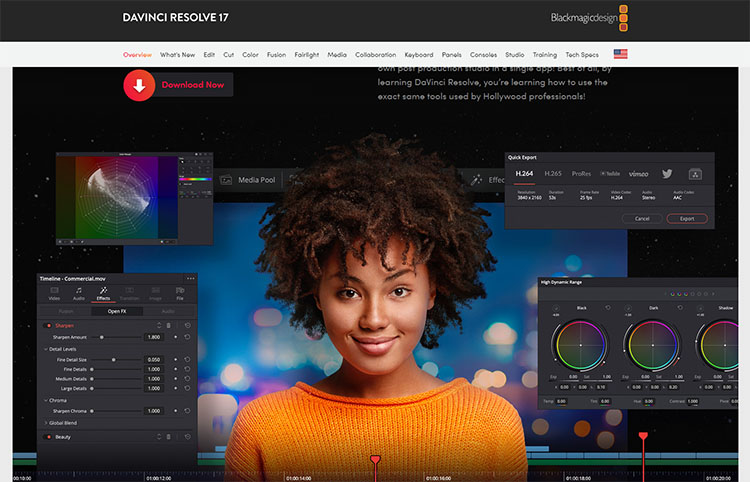The image size is (750, 482).
Task: Add keyframe for Sharpen Amount
Action: [x=176, y=337]
